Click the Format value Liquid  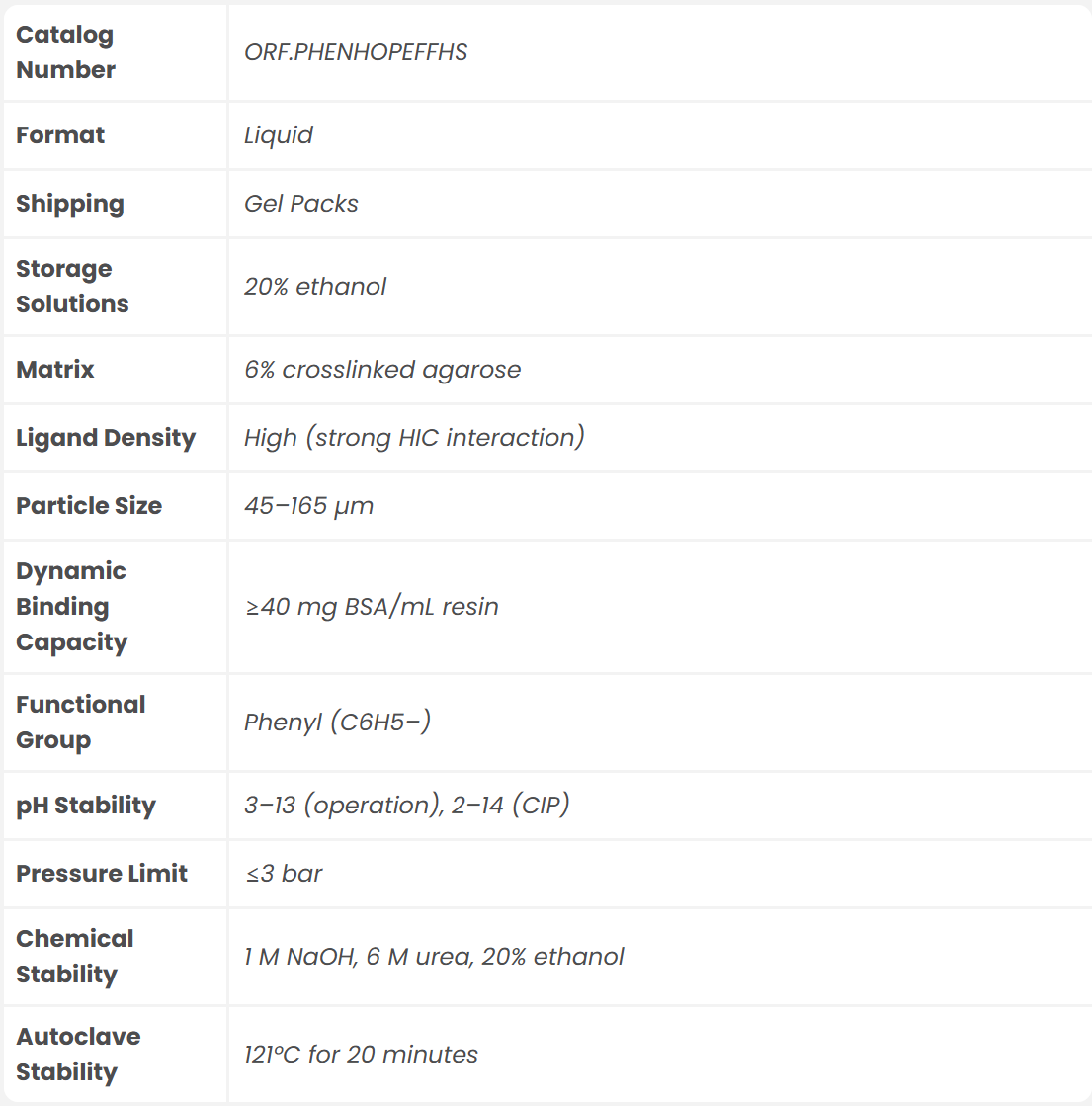pyautogui.click(x=279, y=135)
